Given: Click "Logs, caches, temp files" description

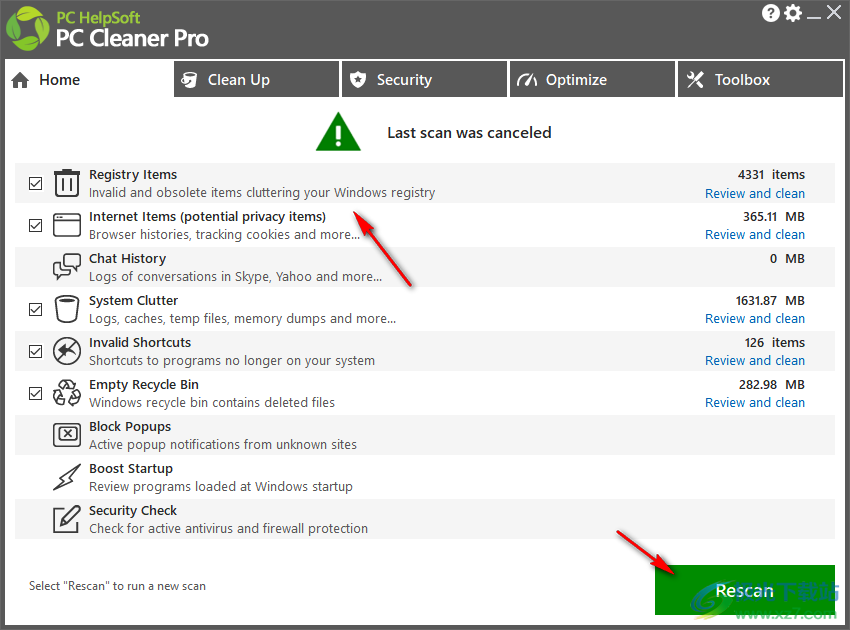Looking at the screenshot, I should point(242,319).
